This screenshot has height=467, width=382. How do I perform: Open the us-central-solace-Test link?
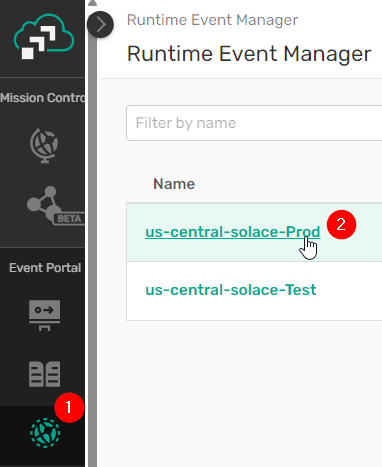click(231, 290)
